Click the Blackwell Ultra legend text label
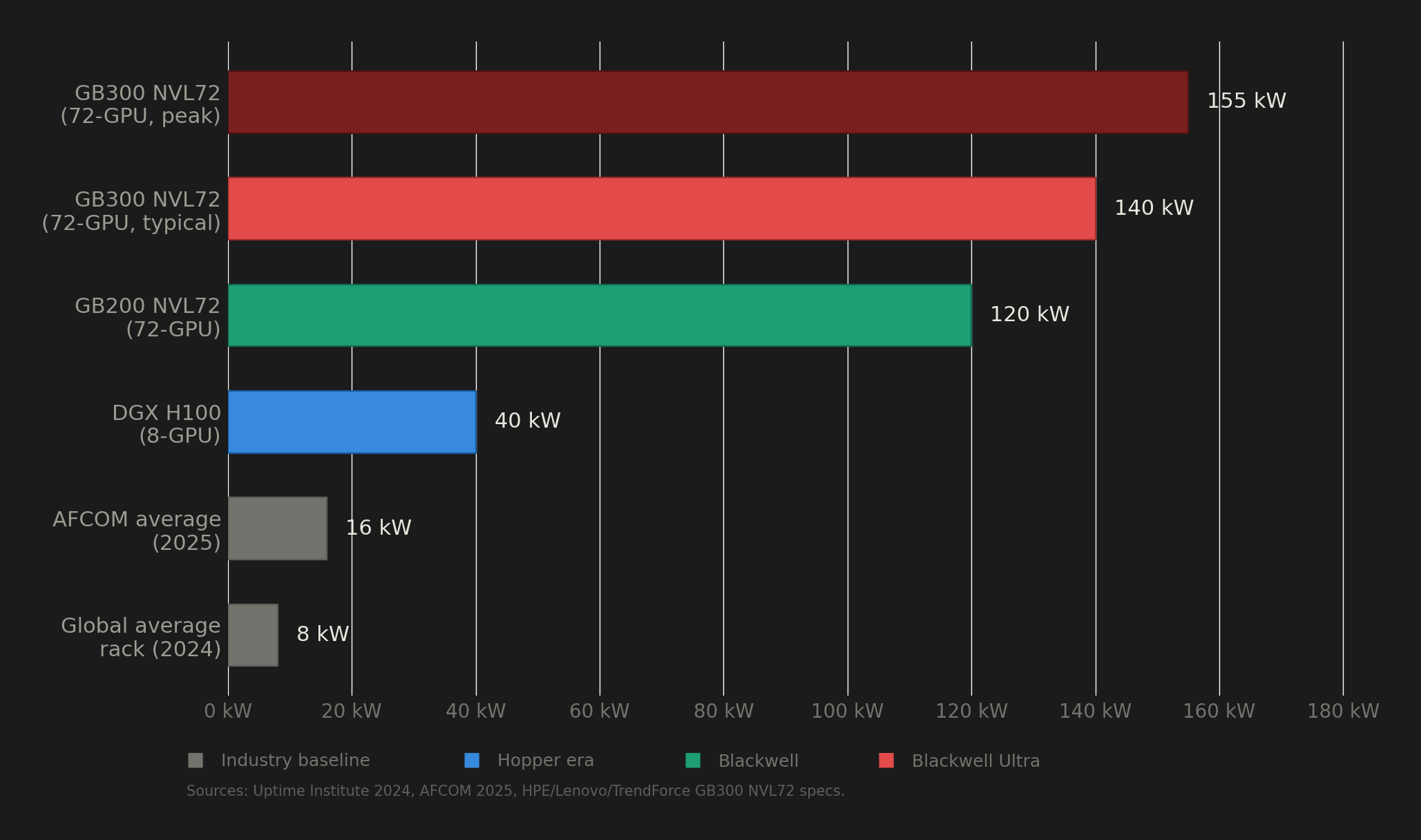The width and height of the screenshot is (1421, 840). [x=976, y=760]
